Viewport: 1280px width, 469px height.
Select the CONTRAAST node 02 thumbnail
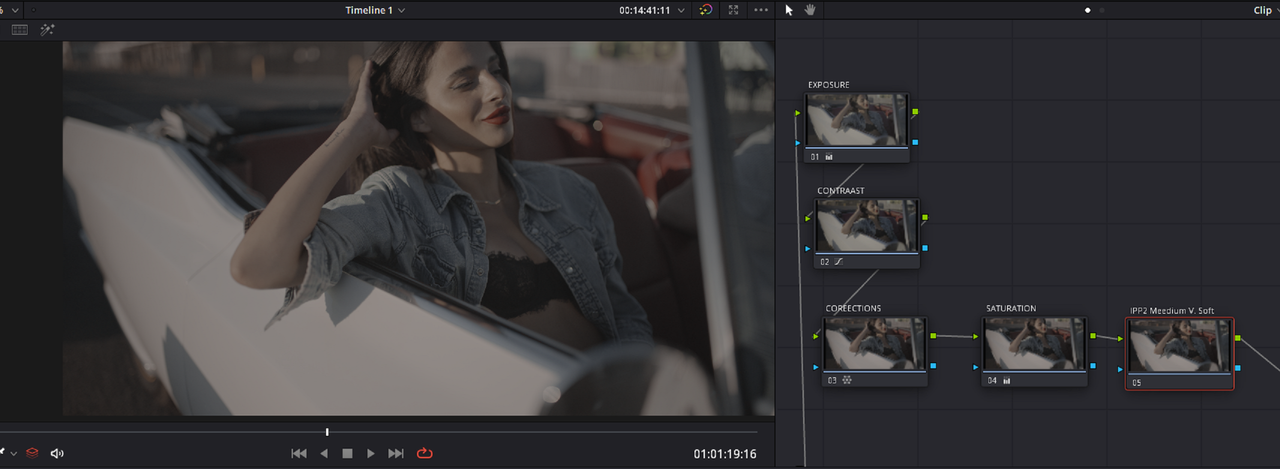coord(867,225)
